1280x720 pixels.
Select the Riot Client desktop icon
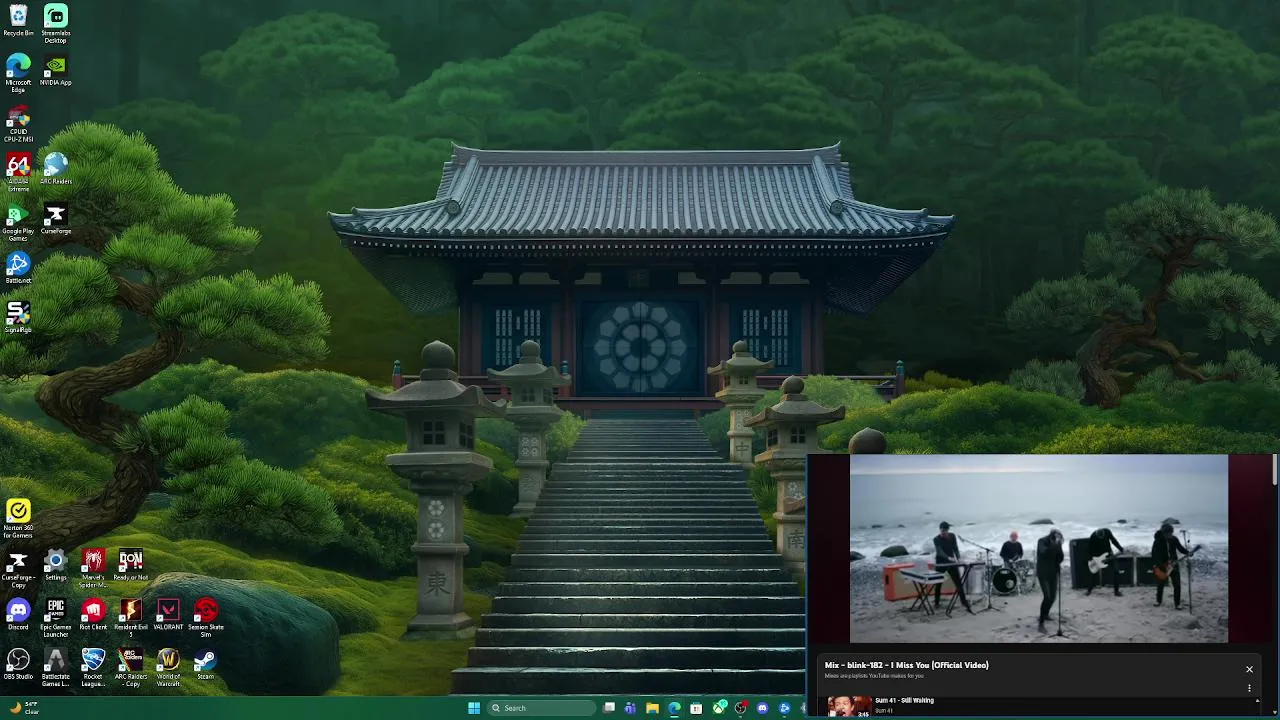93,614
